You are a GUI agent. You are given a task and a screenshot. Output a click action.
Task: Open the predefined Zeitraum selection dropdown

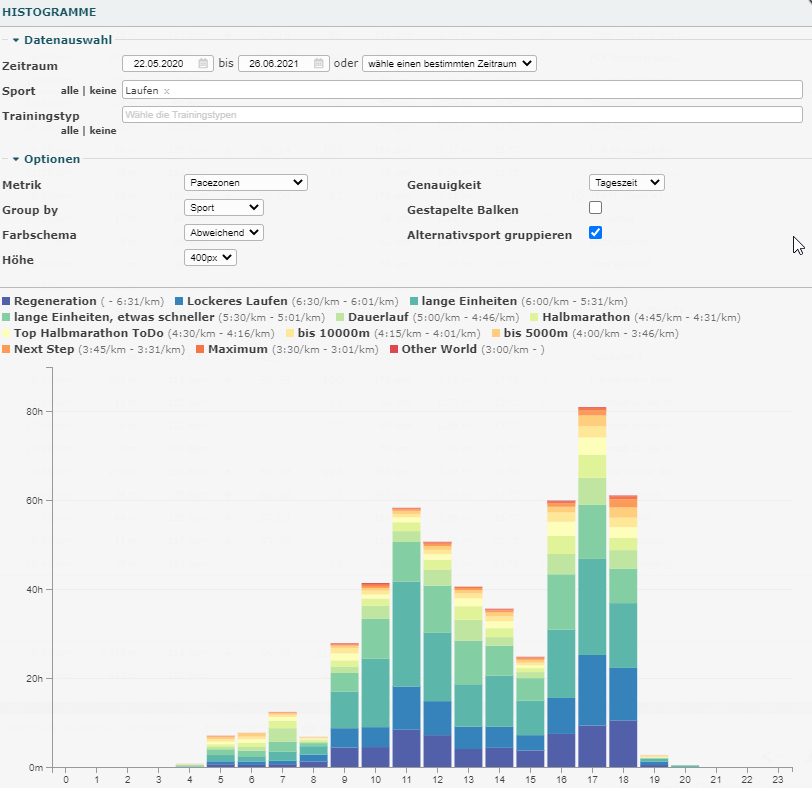449,63
